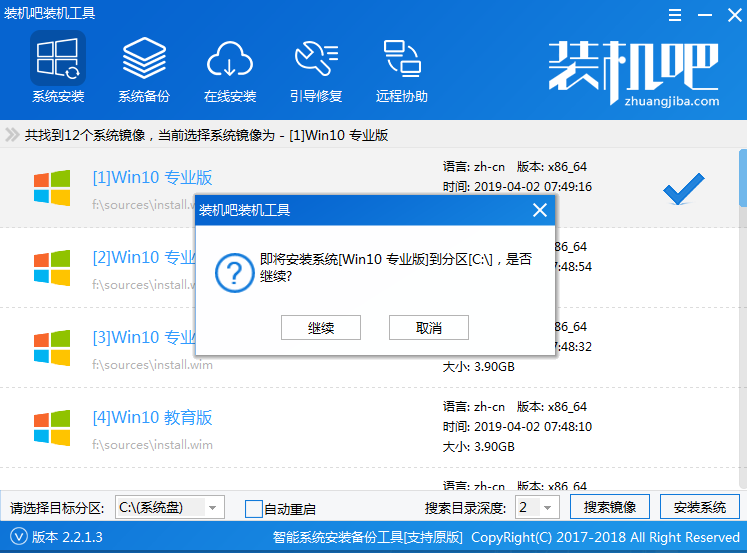Click the Windows logo of [1]Win10 专业版
The image size is (747, 553).
click(x=52, y=187)
